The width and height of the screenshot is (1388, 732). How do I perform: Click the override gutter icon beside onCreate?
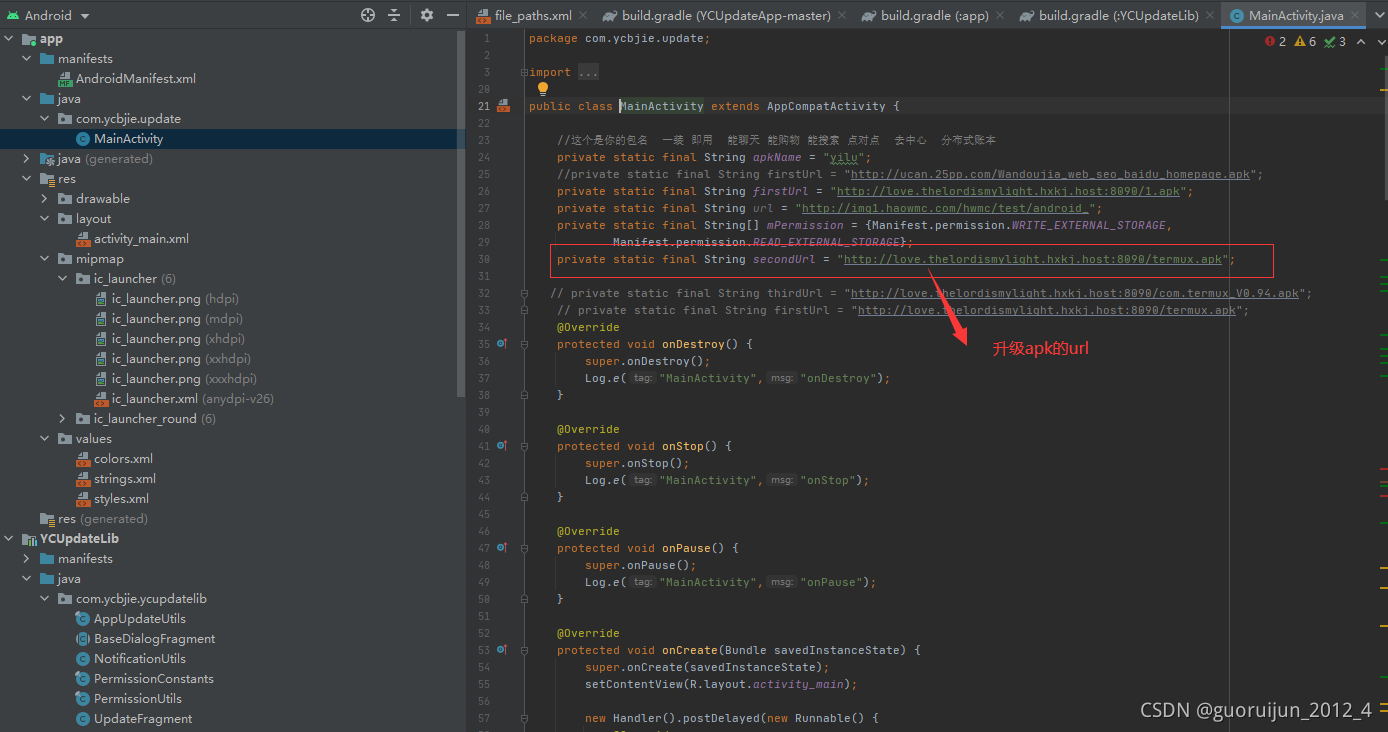[502, 650]
